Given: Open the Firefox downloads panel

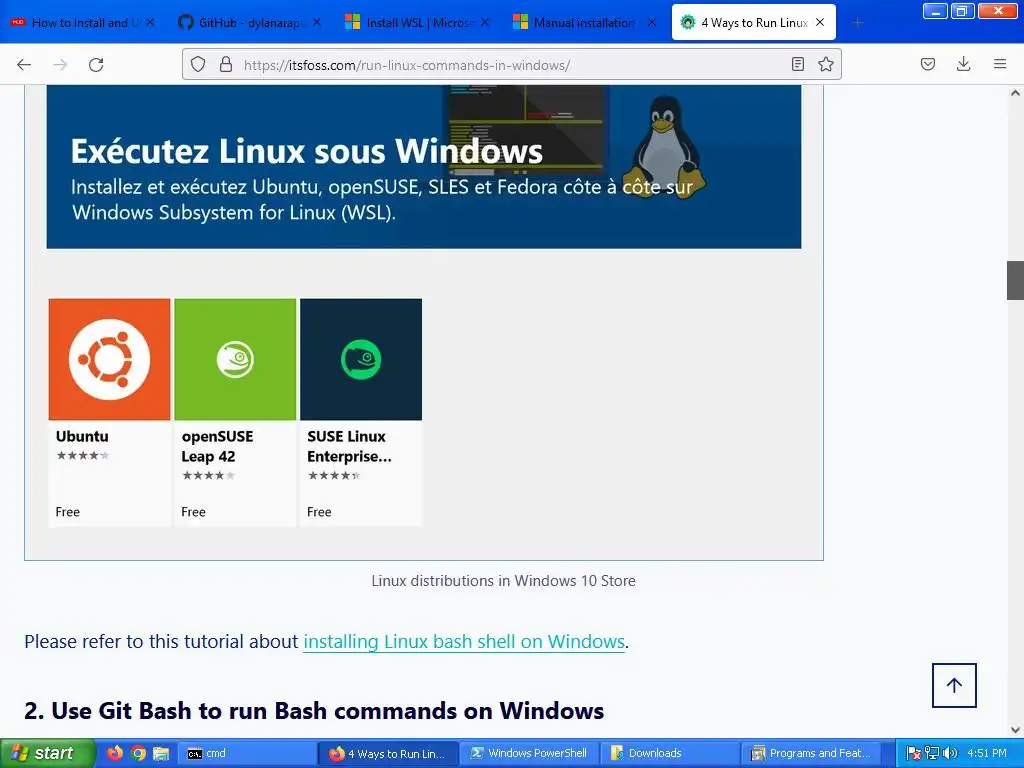Looking at the screenshot, I should [963, 64].
